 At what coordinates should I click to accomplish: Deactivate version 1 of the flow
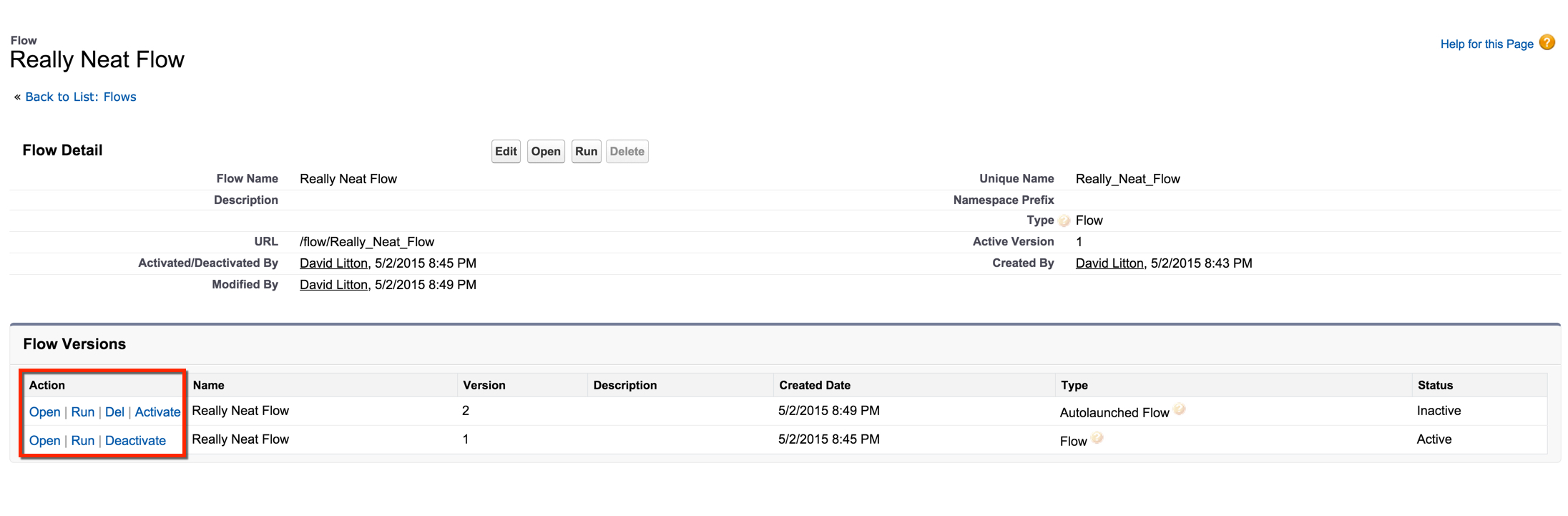(x=135, y=441)
